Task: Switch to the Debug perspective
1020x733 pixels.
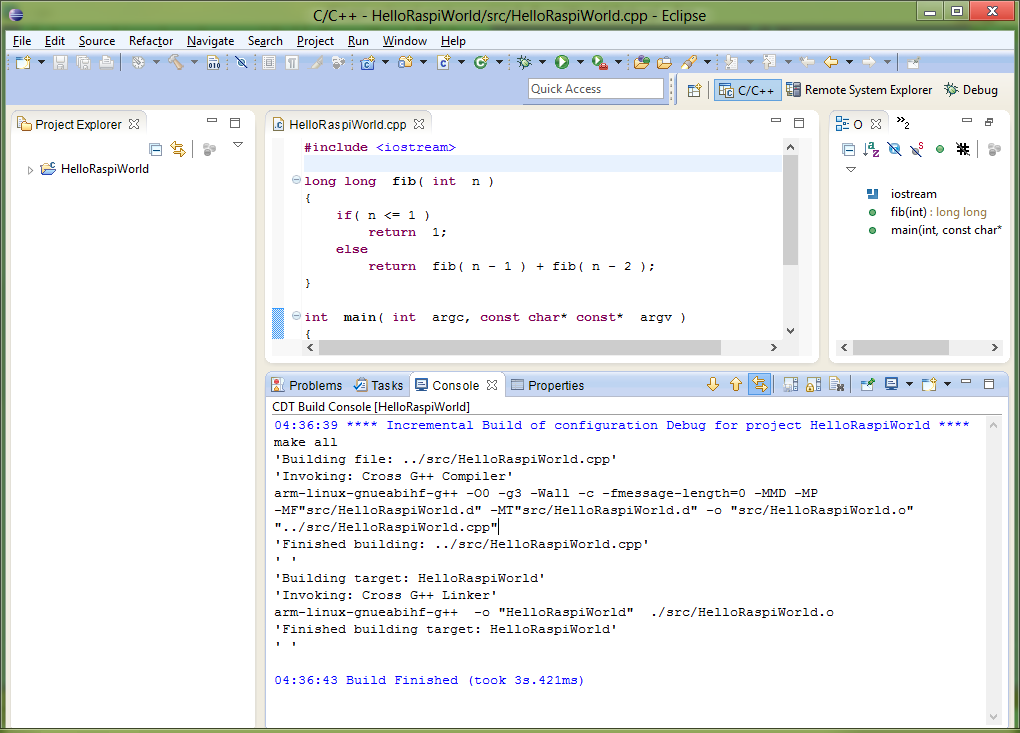Action: pyautogui.click(x=971, y=90)
